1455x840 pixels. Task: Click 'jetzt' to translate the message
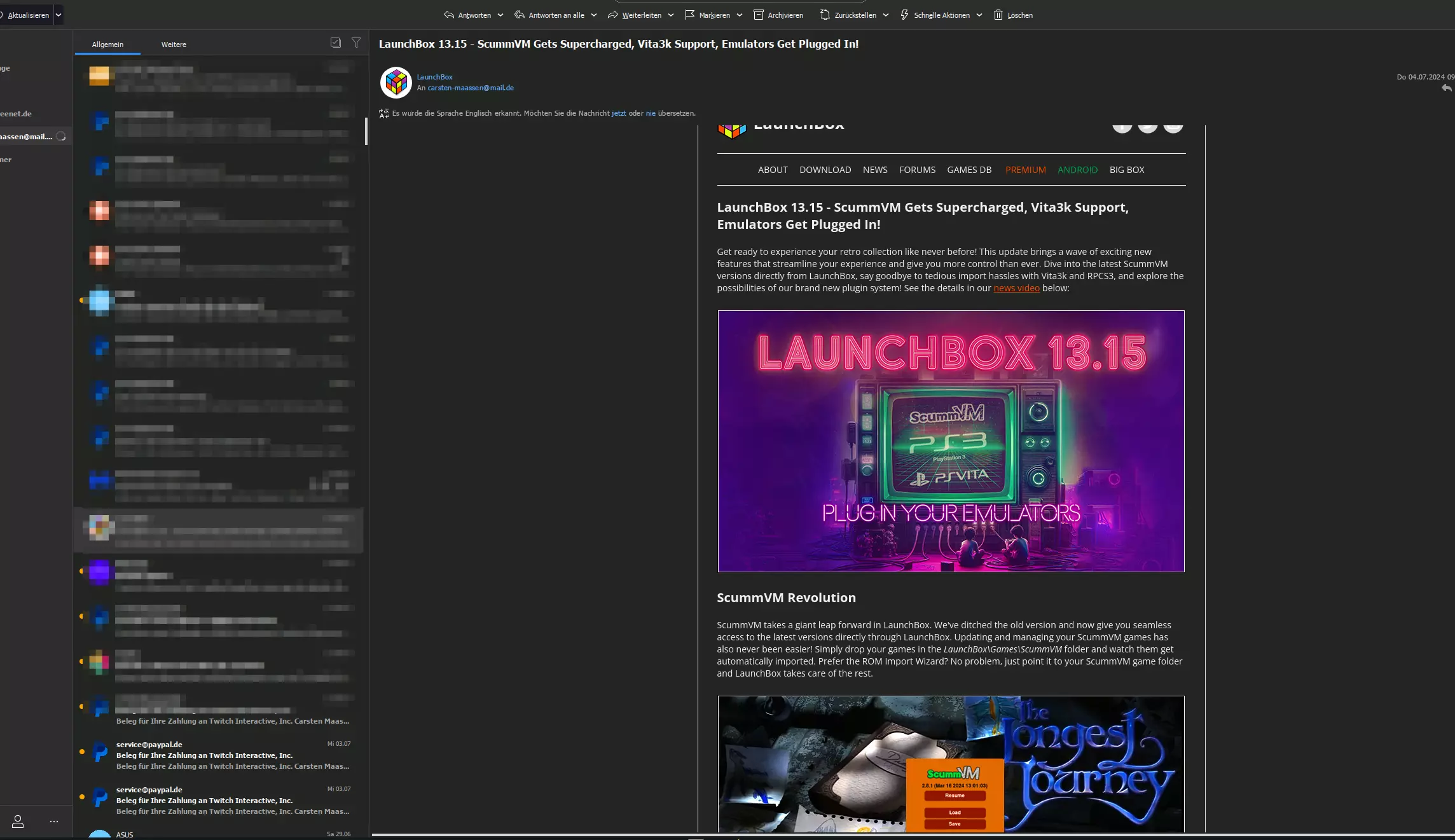pos(619,113)
